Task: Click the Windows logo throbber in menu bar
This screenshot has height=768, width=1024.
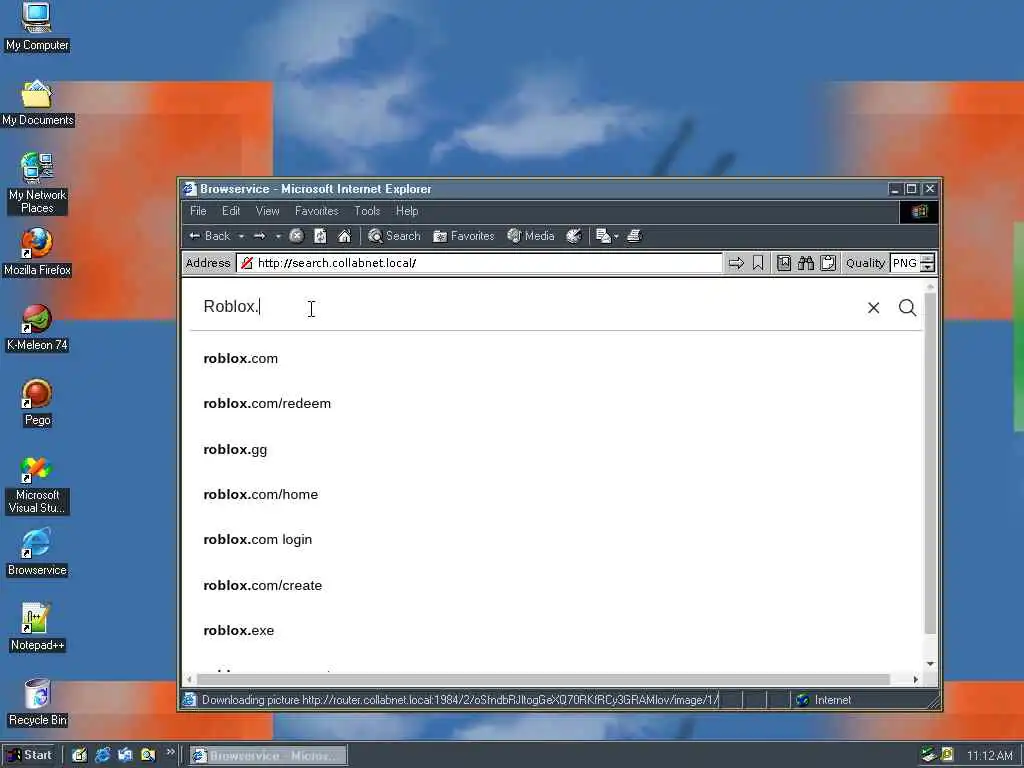Action: [x=920, y=212]
